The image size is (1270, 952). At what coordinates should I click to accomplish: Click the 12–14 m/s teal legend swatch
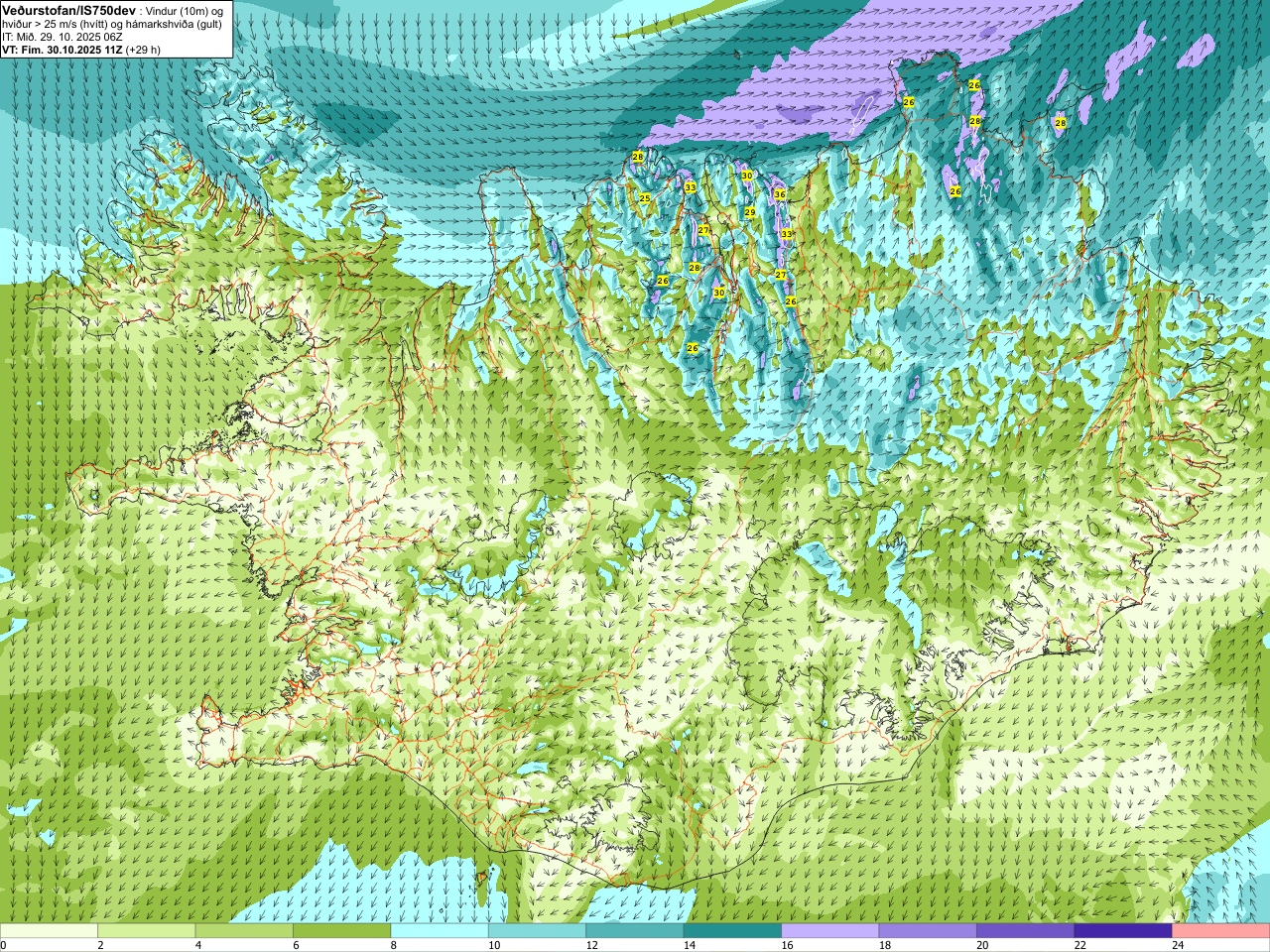click(x=635, y=931)
